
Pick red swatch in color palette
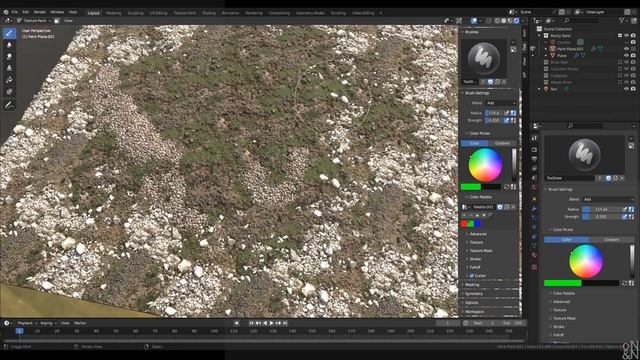[464, 224]
